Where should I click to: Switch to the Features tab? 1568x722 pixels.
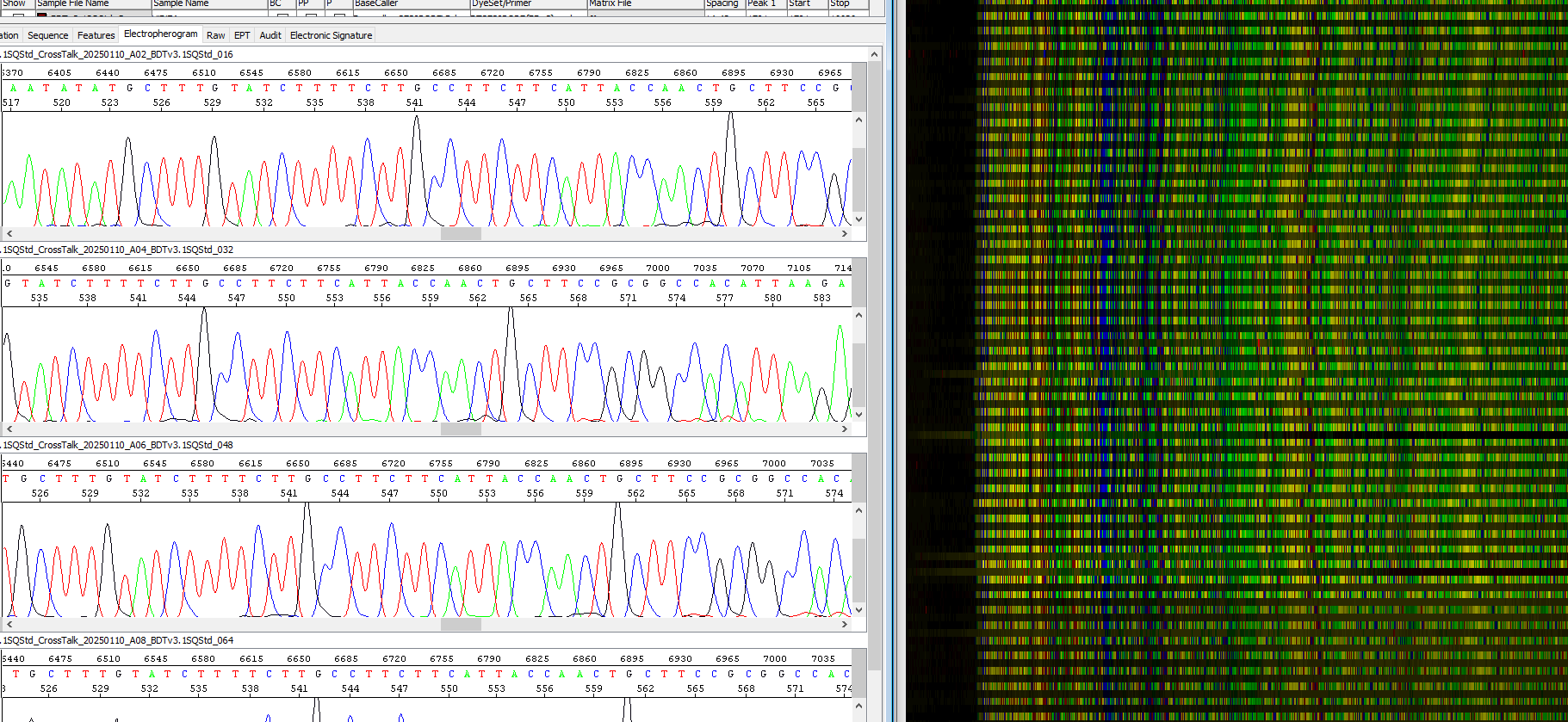tap(96, 35)
